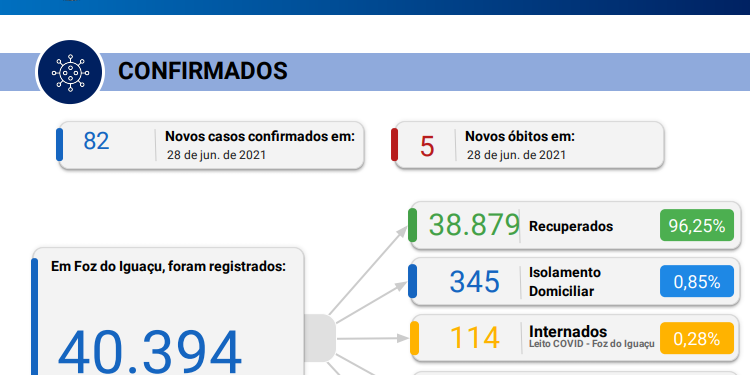750x375 pixels.
Task: Click the Recuperados label
Action: [571, 226]
